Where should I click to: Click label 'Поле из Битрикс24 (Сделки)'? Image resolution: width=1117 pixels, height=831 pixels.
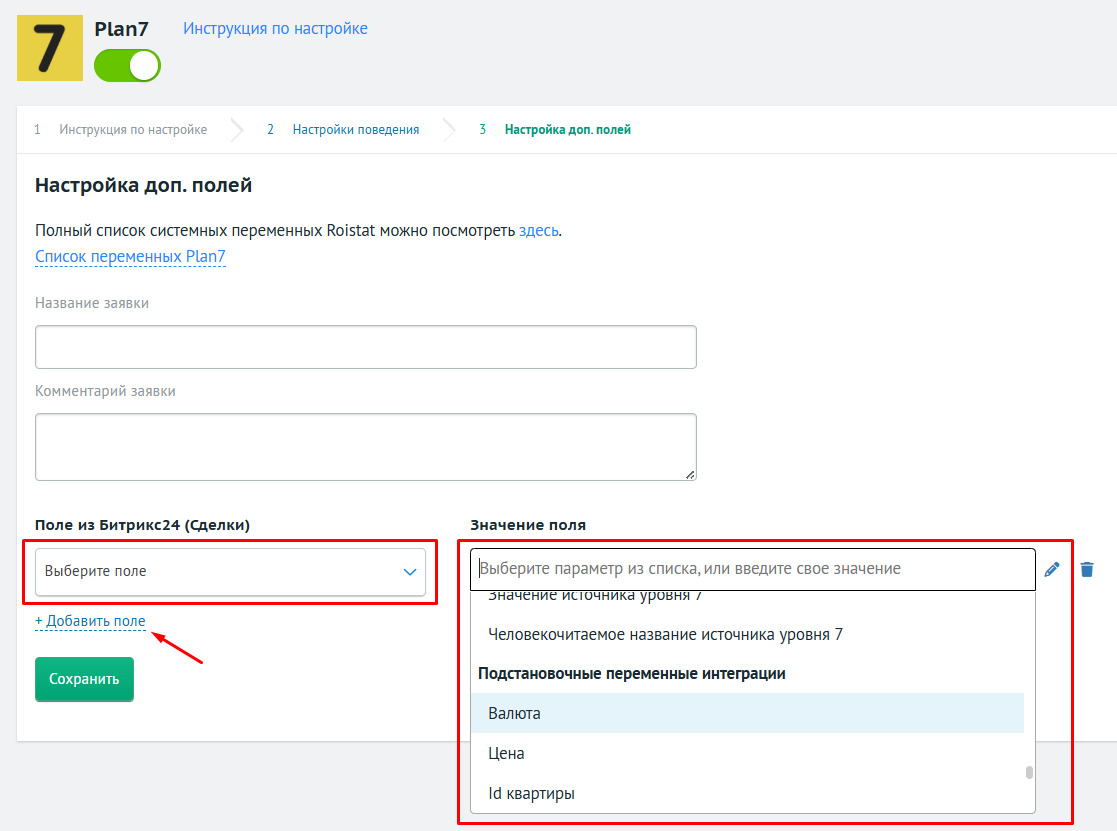142,526
